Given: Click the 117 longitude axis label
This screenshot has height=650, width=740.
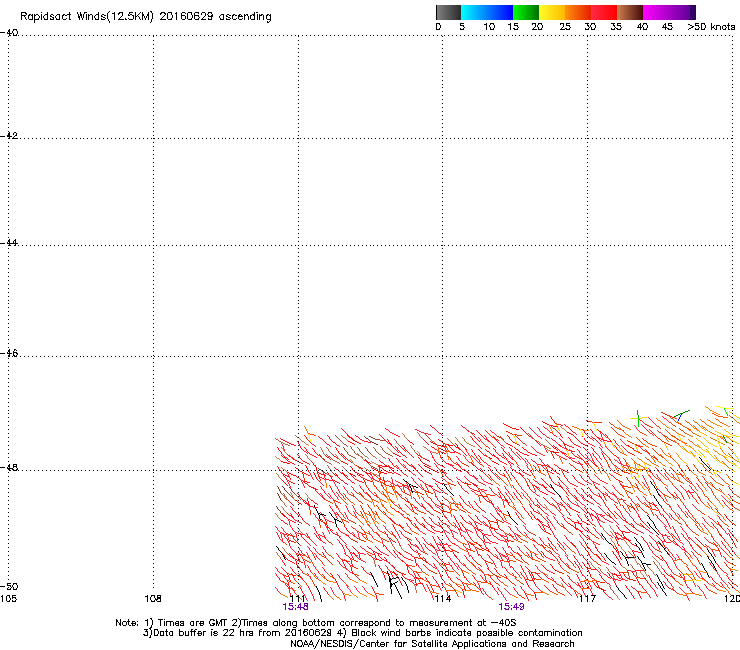Looking at the screenshot, I should pos(587,599).
